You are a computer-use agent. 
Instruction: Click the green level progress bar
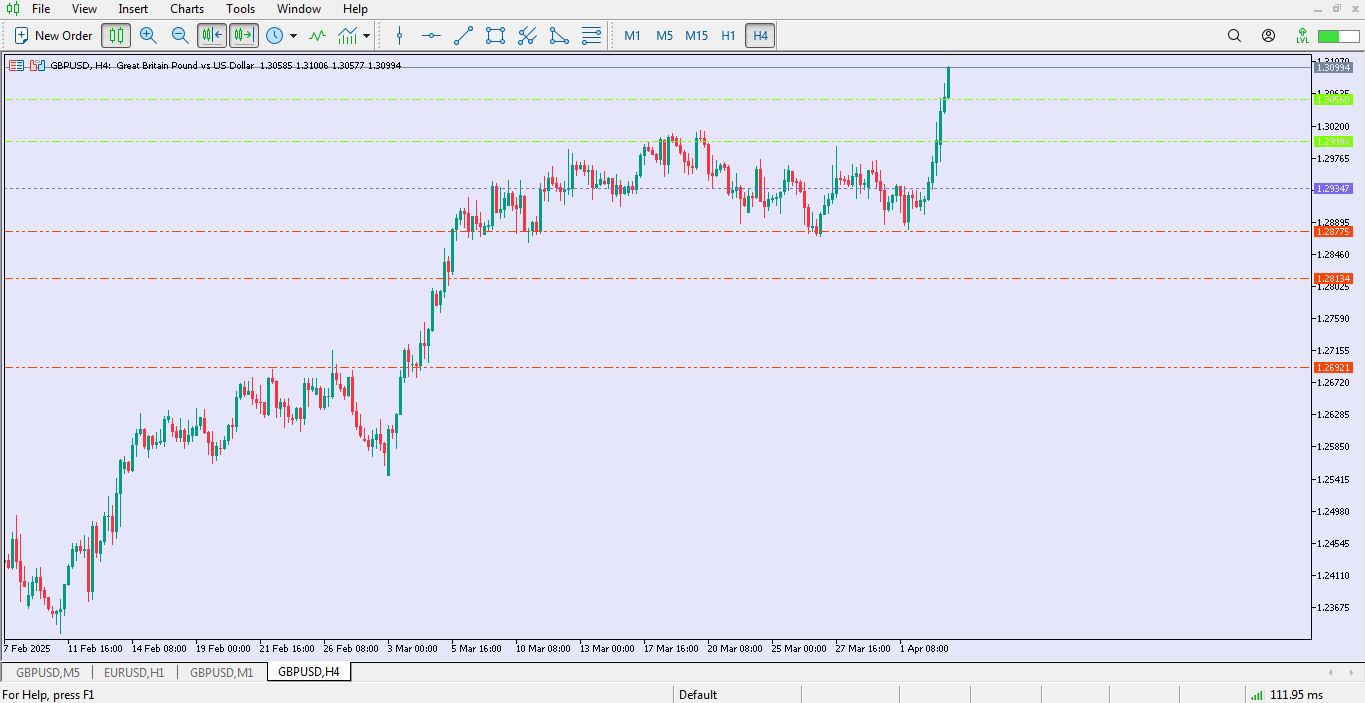pos(1341,36)
